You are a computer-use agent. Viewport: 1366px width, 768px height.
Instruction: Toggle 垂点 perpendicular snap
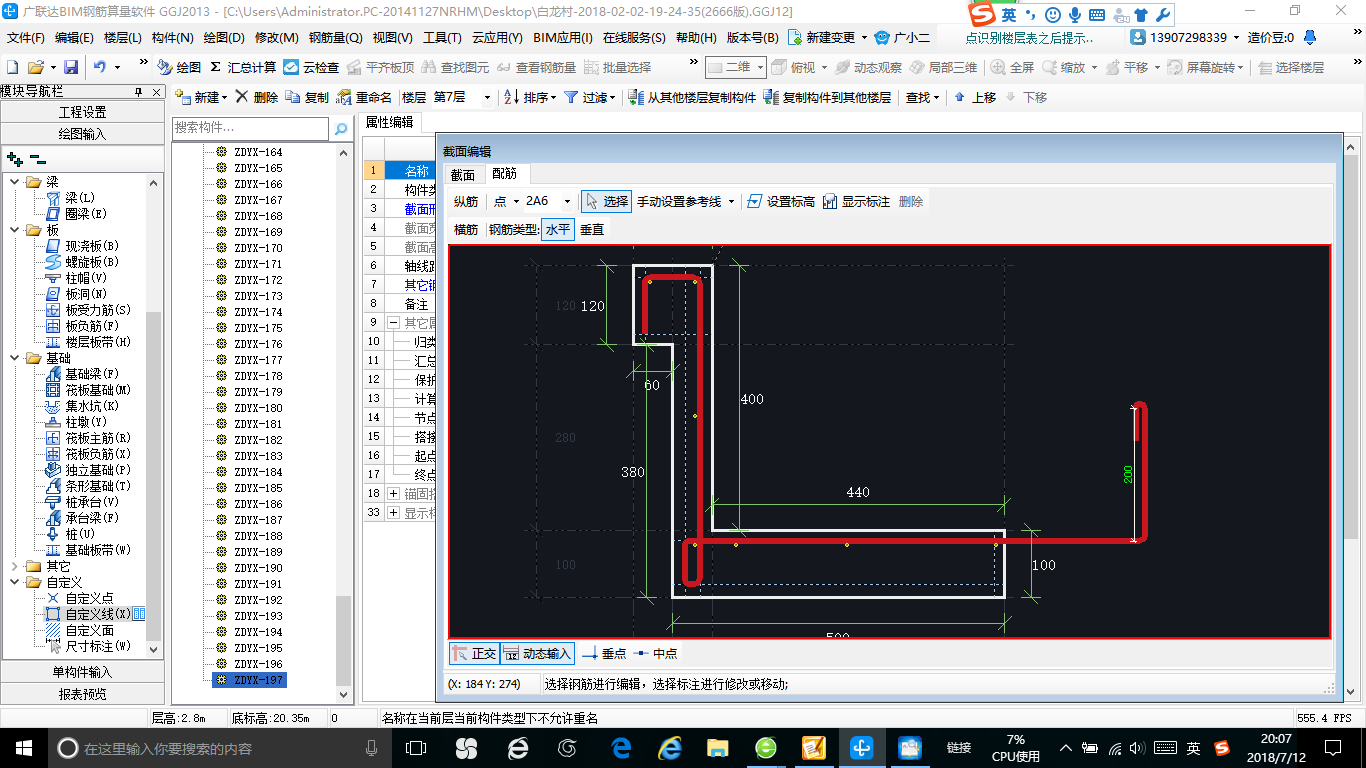[x=604, y=653]
